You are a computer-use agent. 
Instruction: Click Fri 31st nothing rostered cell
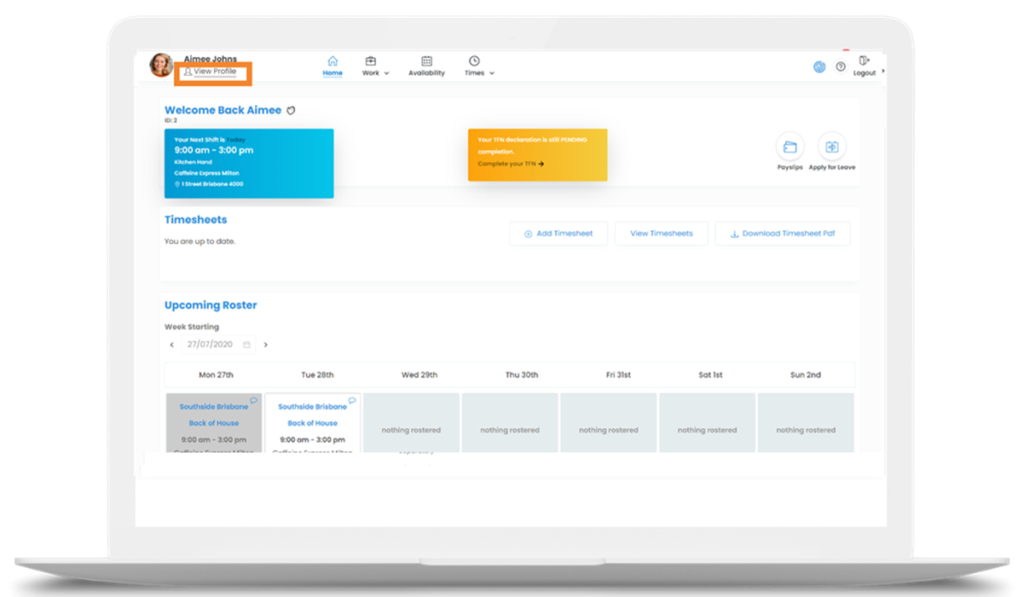609,423
